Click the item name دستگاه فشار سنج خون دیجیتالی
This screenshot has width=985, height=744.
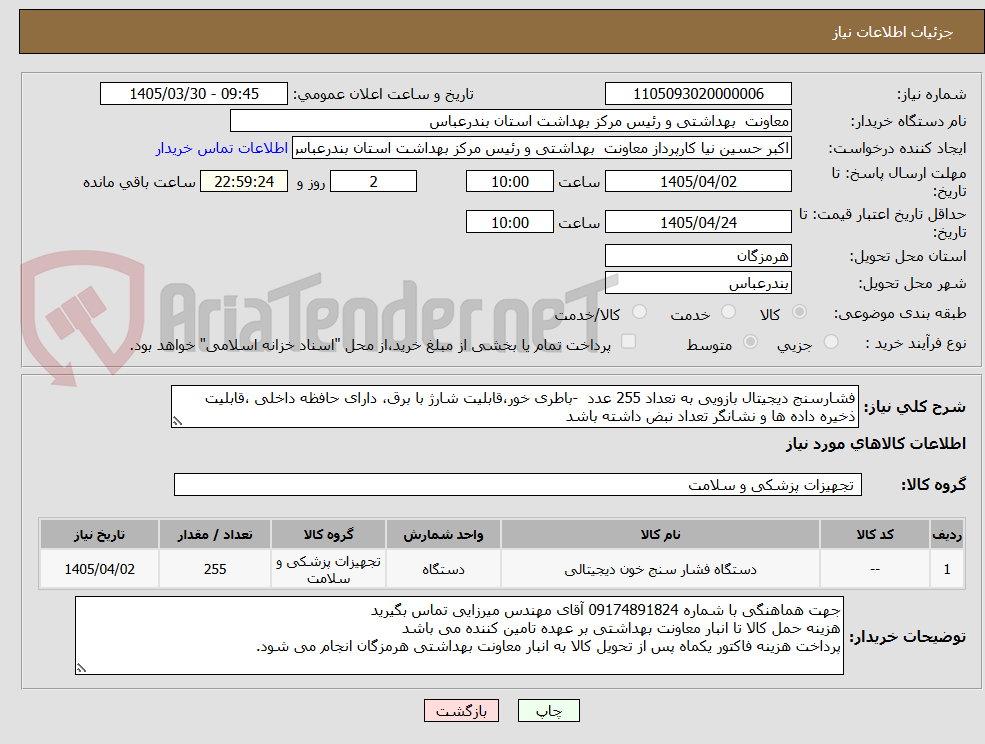pos(660,569)
